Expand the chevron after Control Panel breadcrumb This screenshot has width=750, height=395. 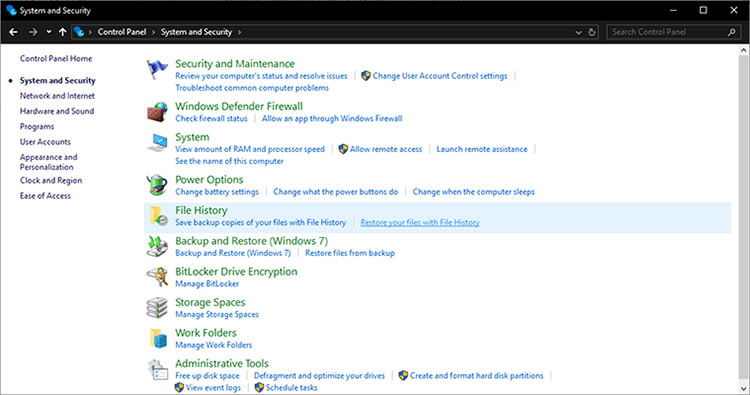[x=154, y=33]
